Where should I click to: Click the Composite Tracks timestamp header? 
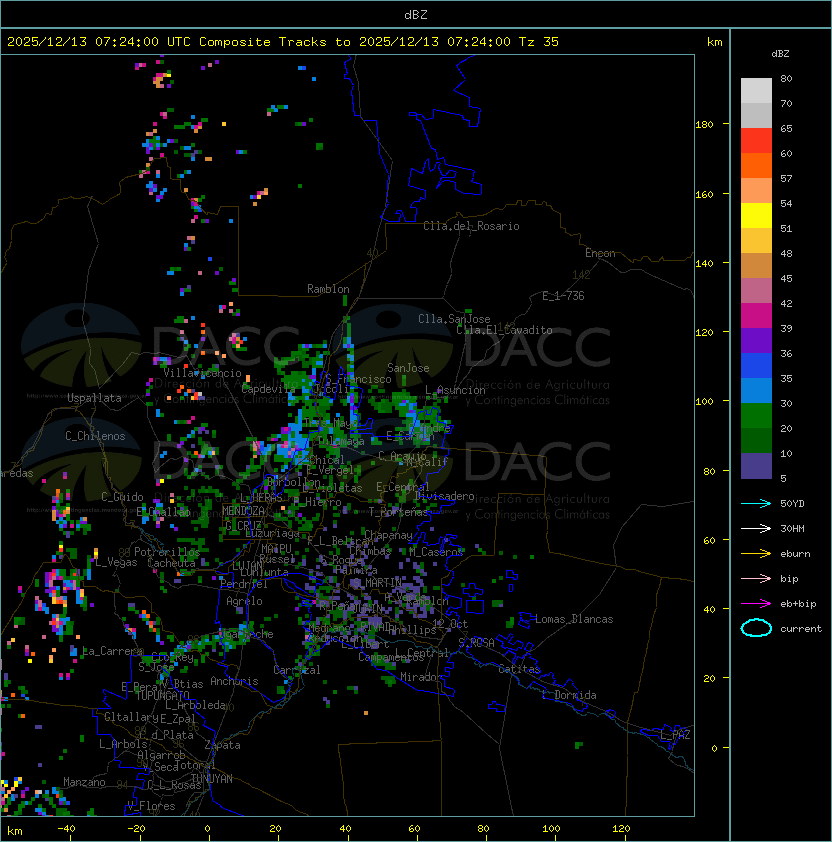(283, 42)
